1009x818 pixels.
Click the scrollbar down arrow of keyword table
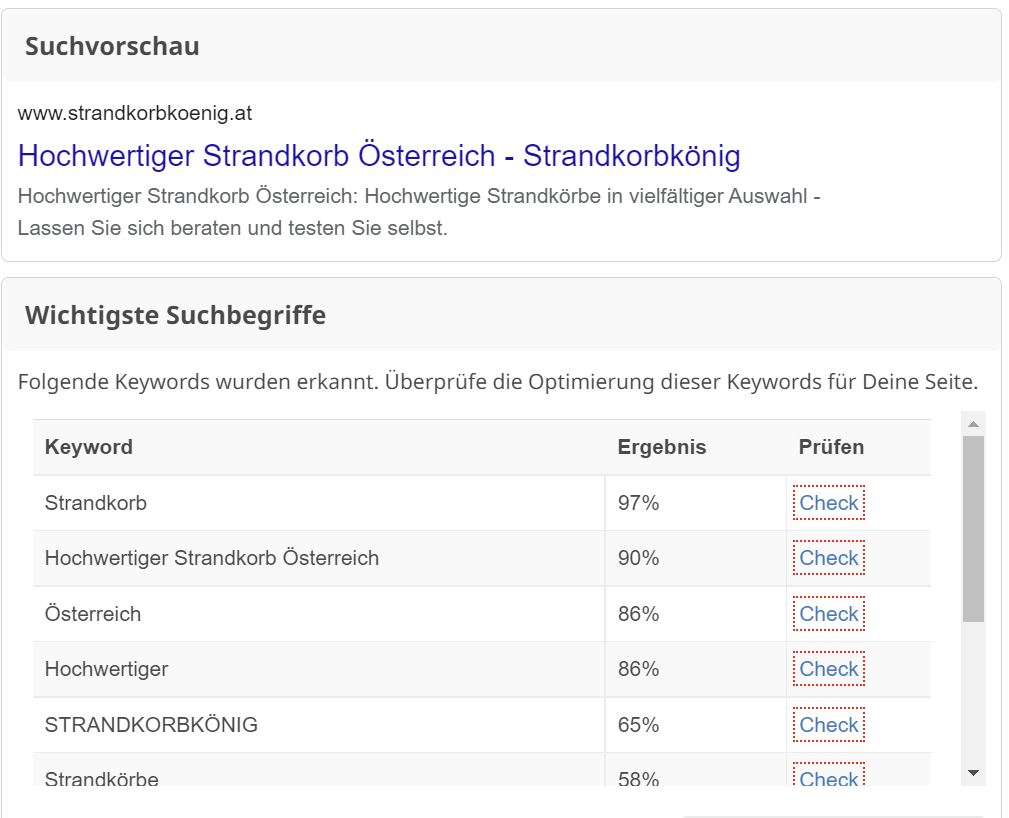(973, 773)
